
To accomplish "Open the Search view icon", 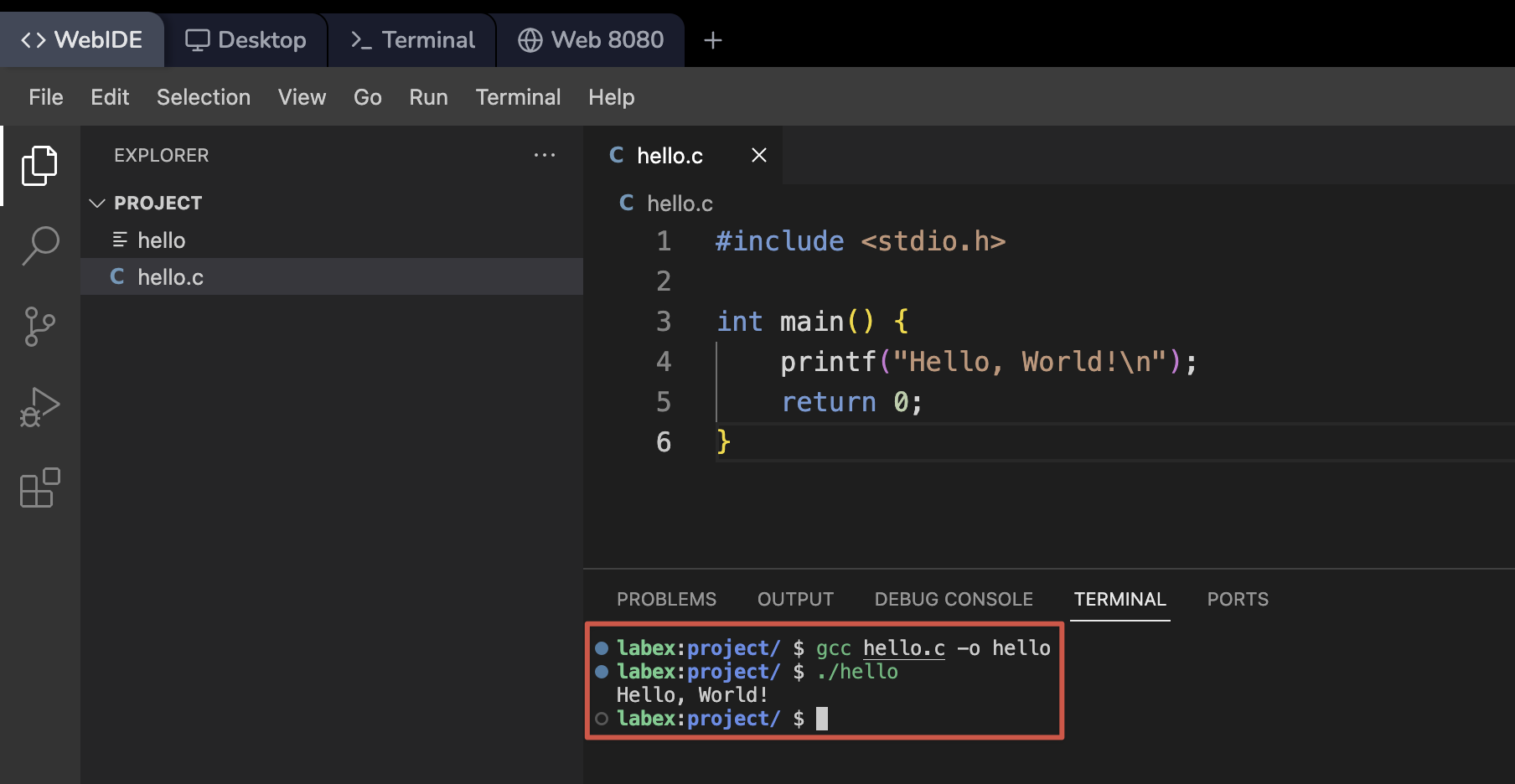I will pyautogui.click(x=39, y=245).
